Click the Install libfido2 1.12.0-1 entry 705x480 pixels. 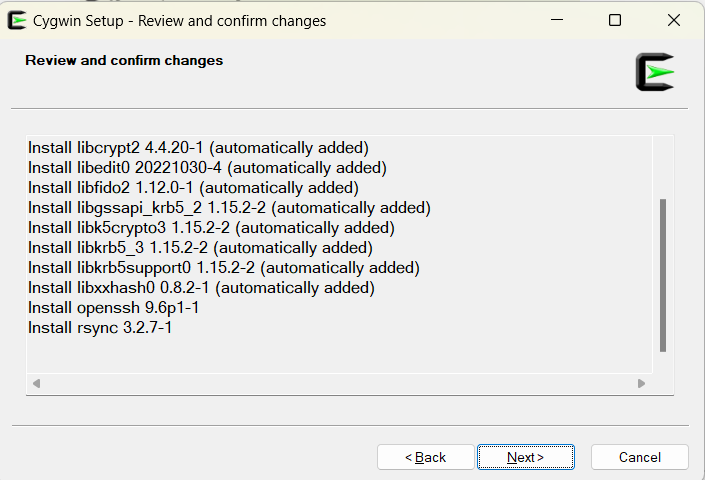point(193,188)
